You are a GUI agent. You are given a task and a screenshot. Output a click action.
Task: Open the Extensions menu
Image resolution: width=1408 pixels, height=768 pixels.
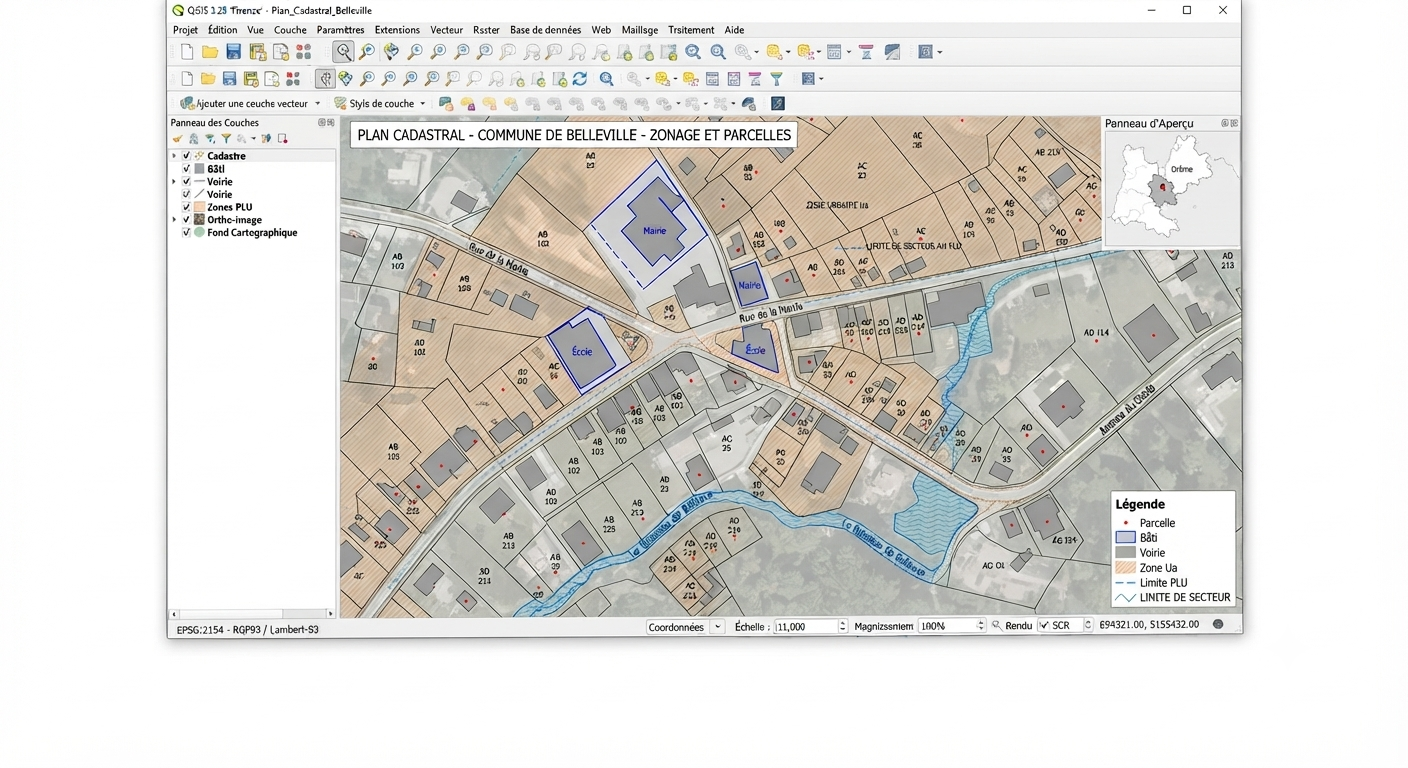click(397, 30)
